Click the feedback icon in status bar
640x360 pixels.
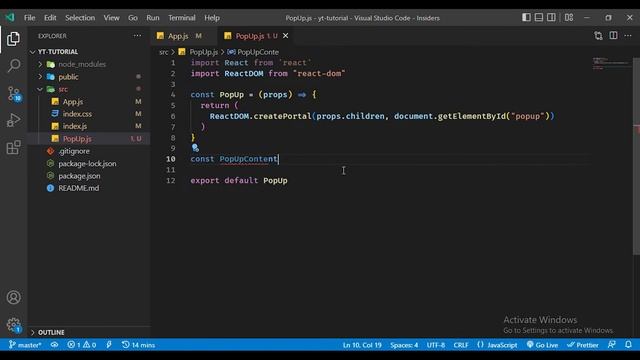[x=611, y=345]
